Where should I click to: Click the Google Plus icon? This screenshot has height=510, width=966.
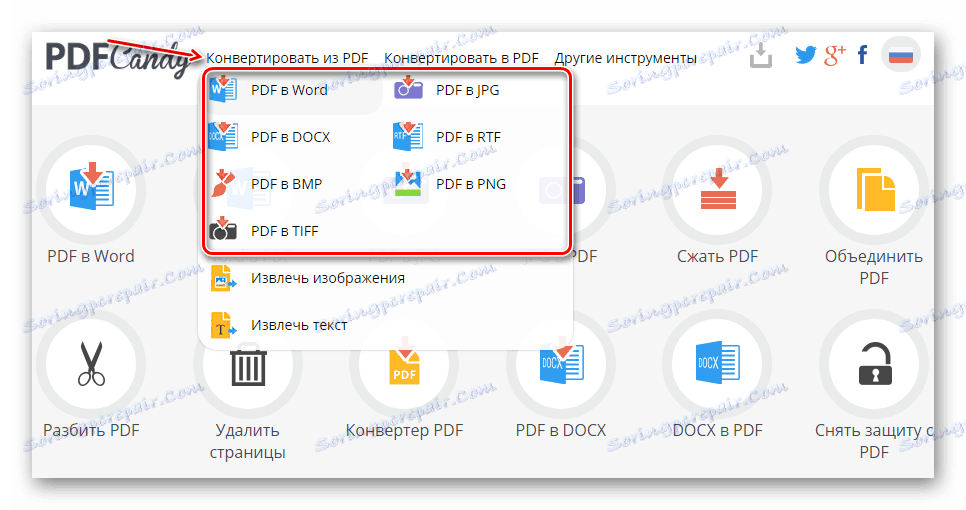[x=835, y=55]
